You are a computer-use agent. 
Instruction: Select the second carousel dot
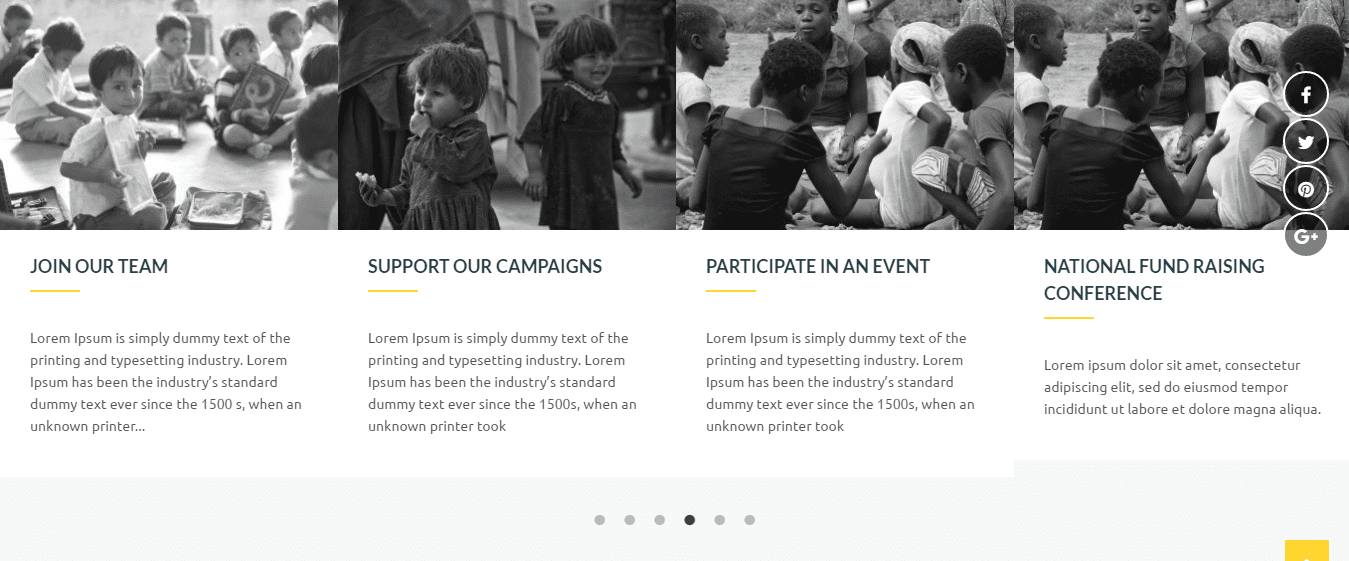pos(630,520)
